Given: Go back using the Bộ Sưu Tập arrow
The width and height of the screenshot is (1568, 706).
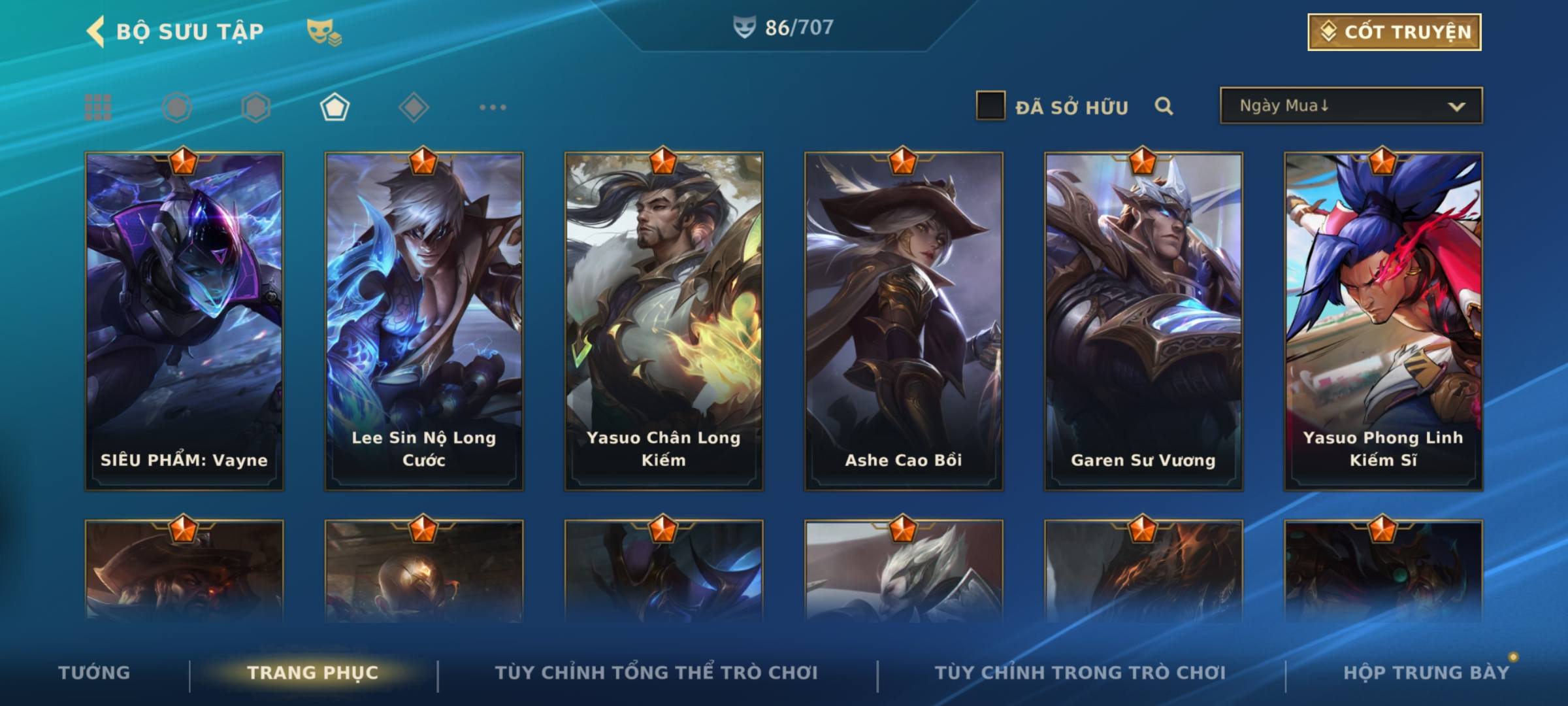Looking at the screenshot, I should 96,31.
